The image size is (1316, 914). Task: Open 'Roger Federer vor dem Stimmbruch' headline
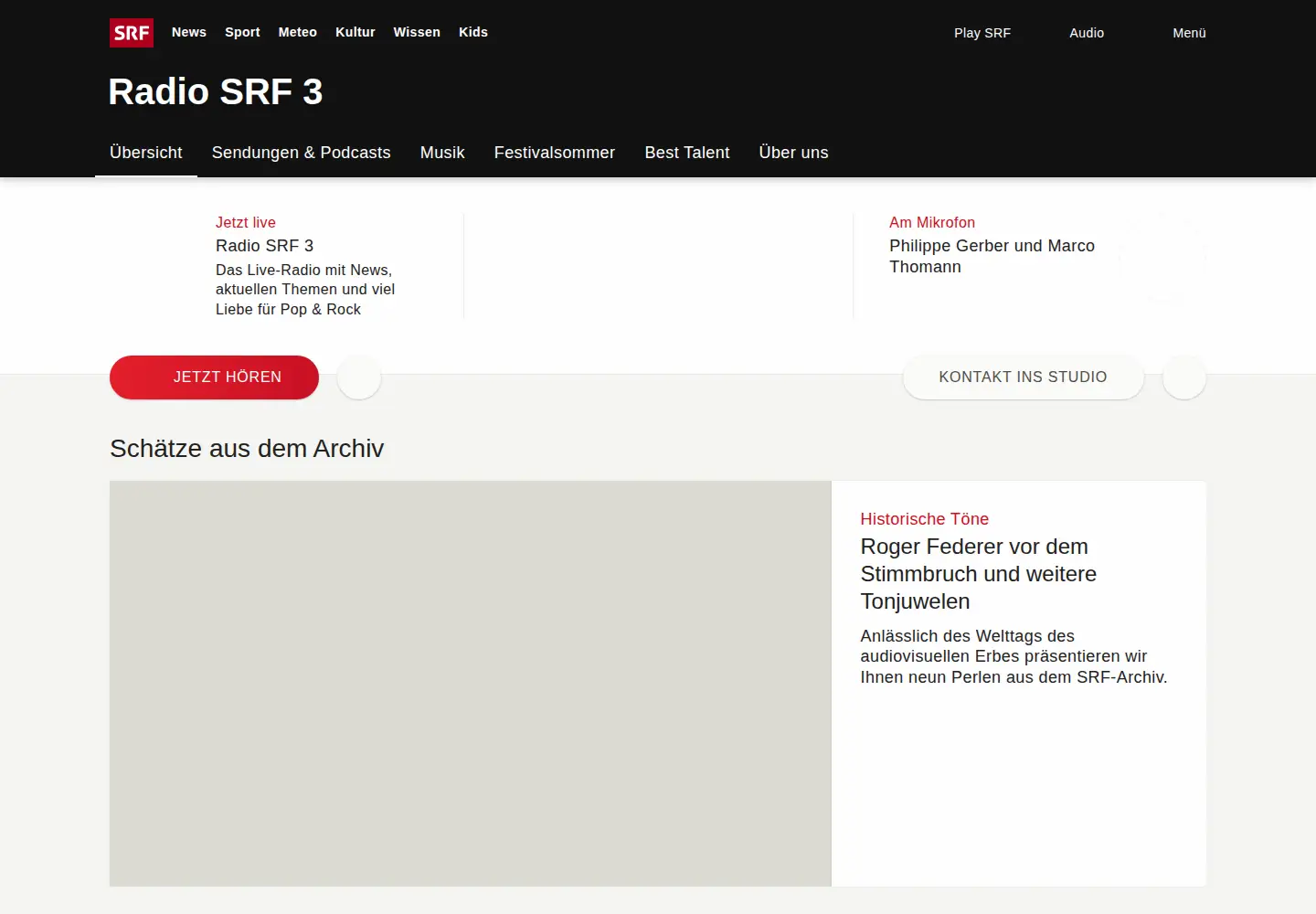pos(978,574)
